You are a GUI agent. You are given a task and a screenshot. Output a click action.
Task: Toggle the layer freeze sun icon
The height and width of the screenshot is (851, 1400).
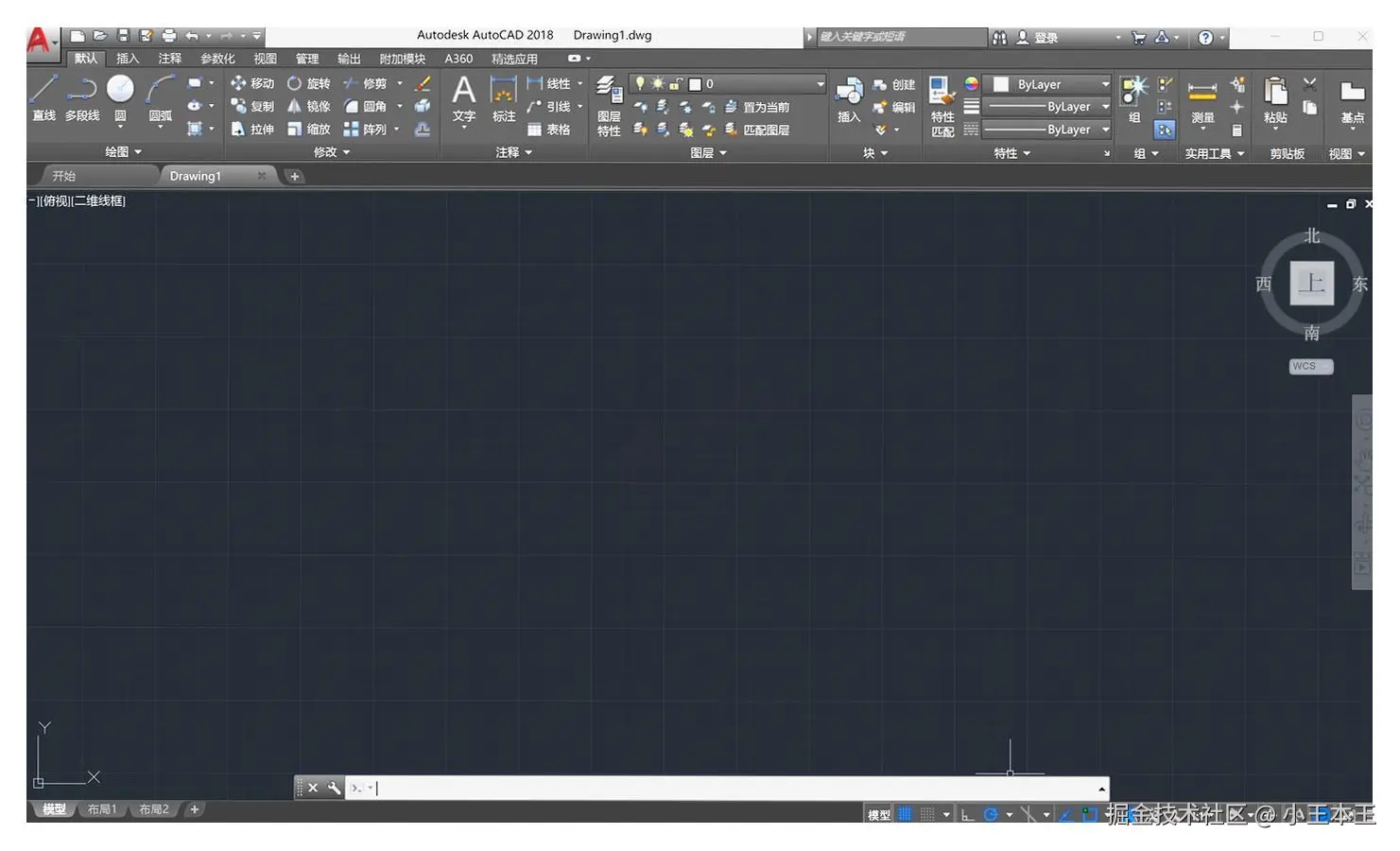click(x=657, y=83)
